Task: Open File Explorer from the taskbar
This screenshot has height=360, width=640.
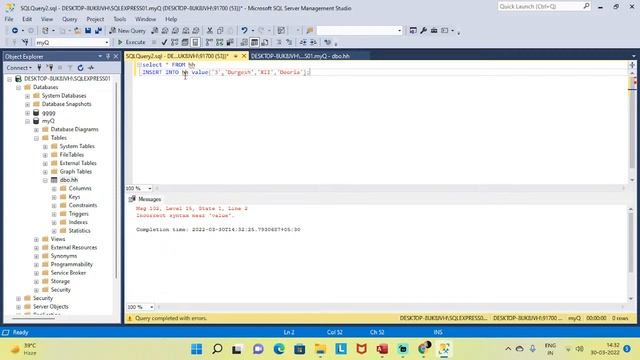Action: (x=320, y=349)
